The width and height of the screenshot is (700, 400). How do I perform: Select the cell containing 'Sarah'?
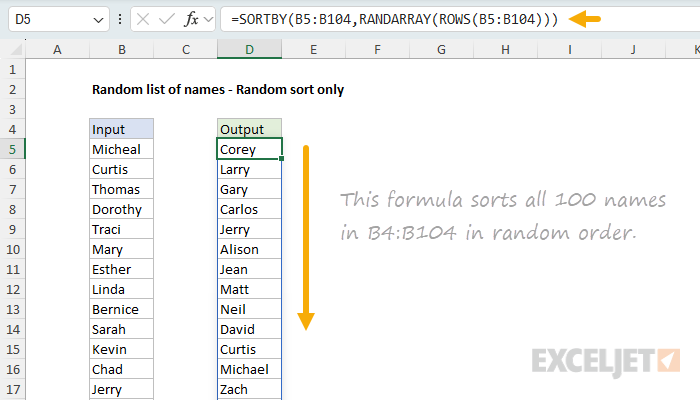[x=121, y=329]
